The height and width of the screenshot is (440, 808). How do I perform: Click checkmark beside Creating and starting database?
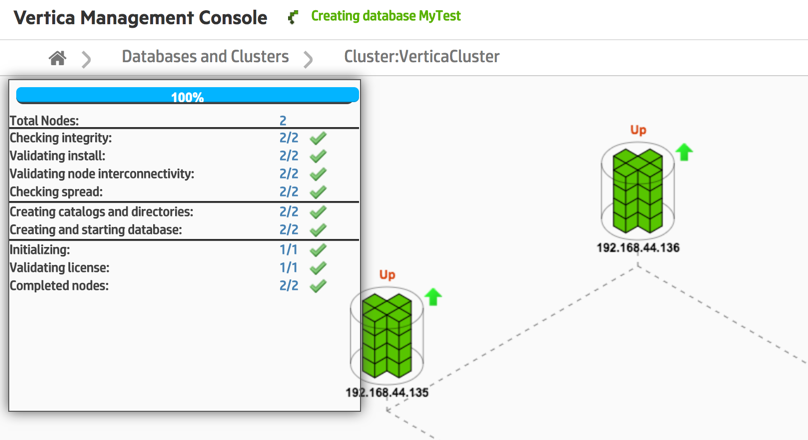(x=318, y=230)
